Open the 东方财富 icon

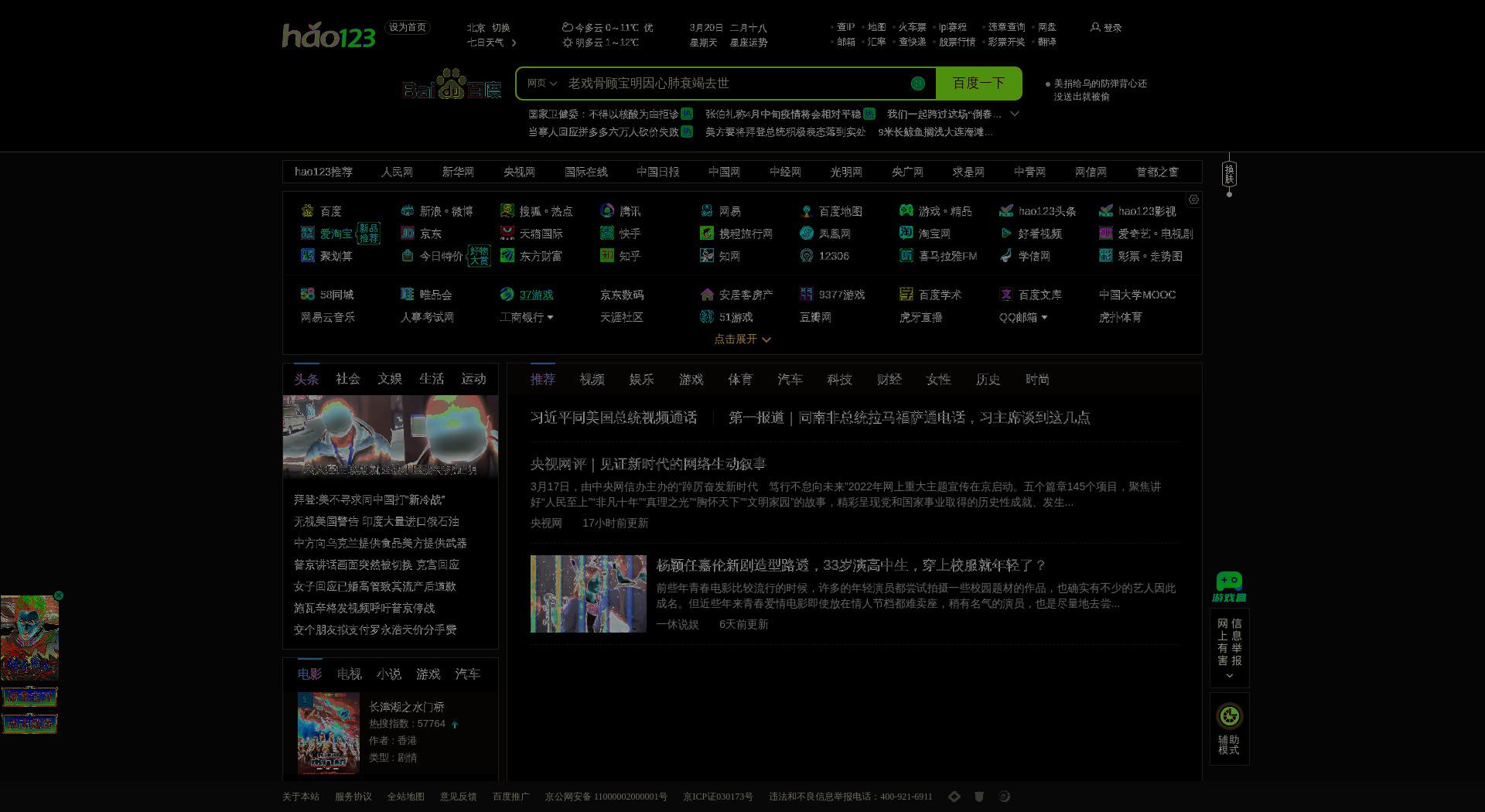point(507,255)
